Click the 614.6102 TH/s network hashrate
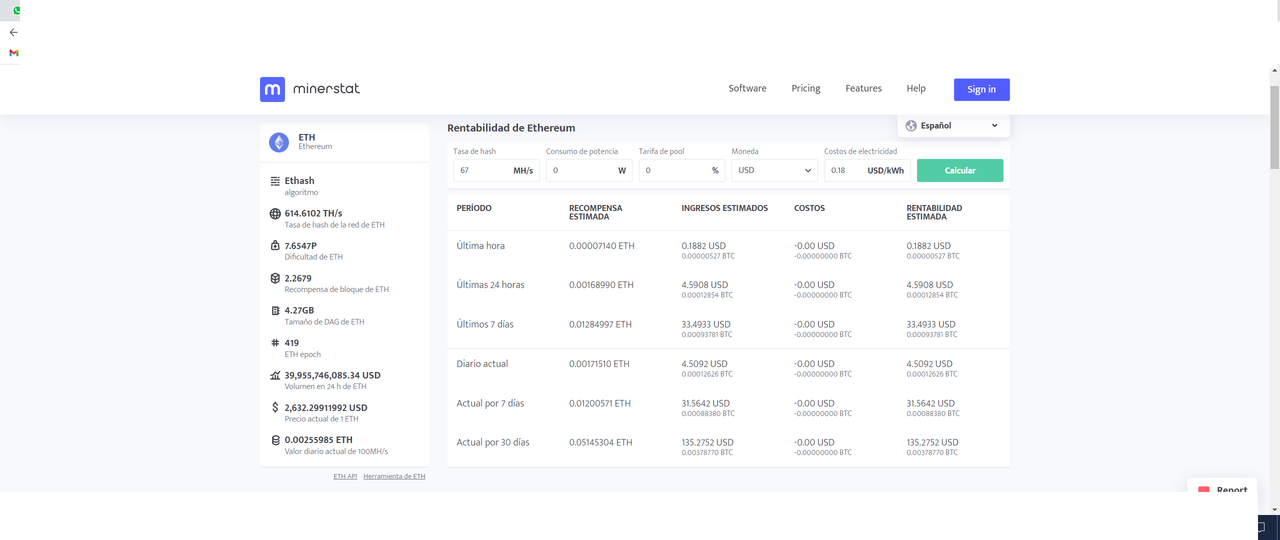Image resolution: width=1280 pixels, height=540 pixels. pos(313,214)
